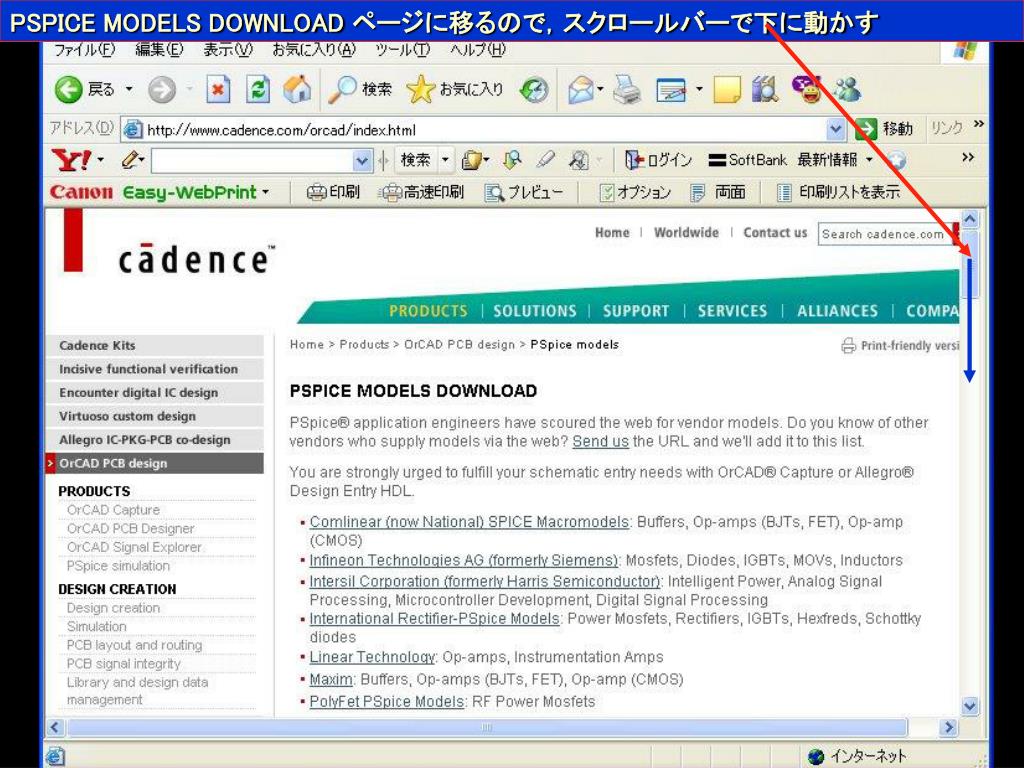Click the pencil icon on the Yahoo toolbar

tap(133, 159)
